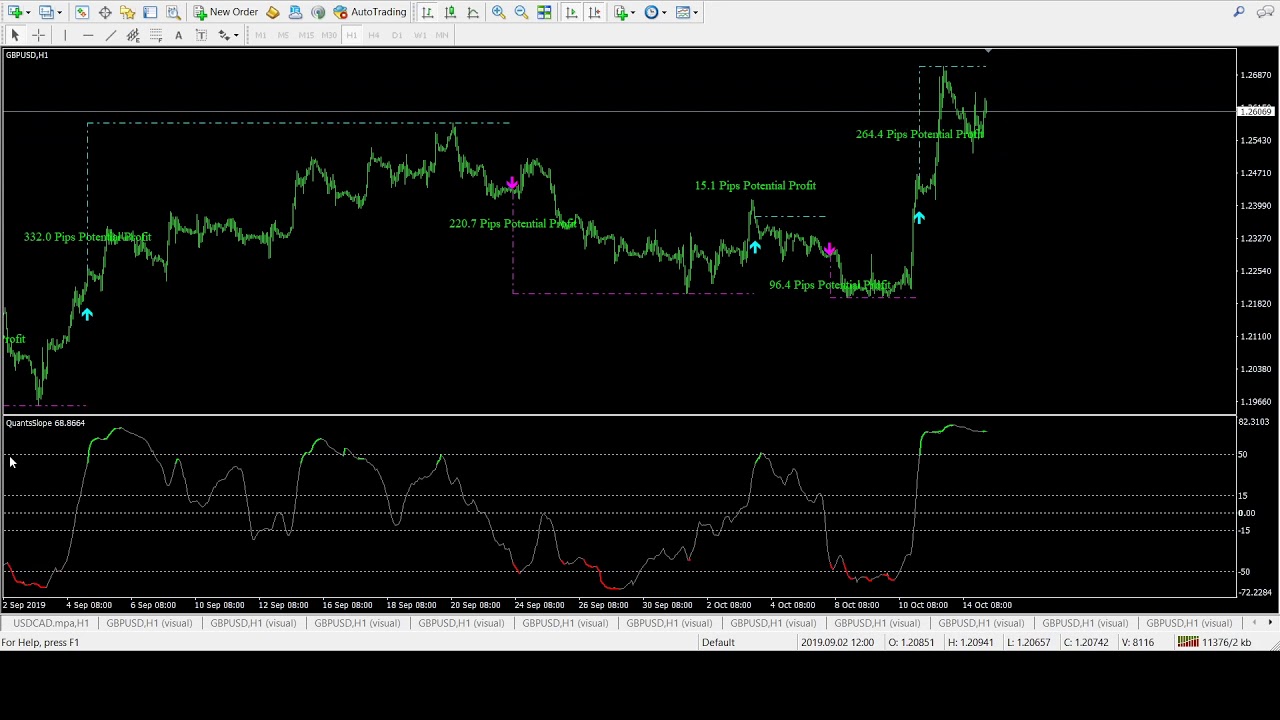Viewport: 1280px width, 720px height.
Task: Toggle chart shift
Action: point(594,12)
